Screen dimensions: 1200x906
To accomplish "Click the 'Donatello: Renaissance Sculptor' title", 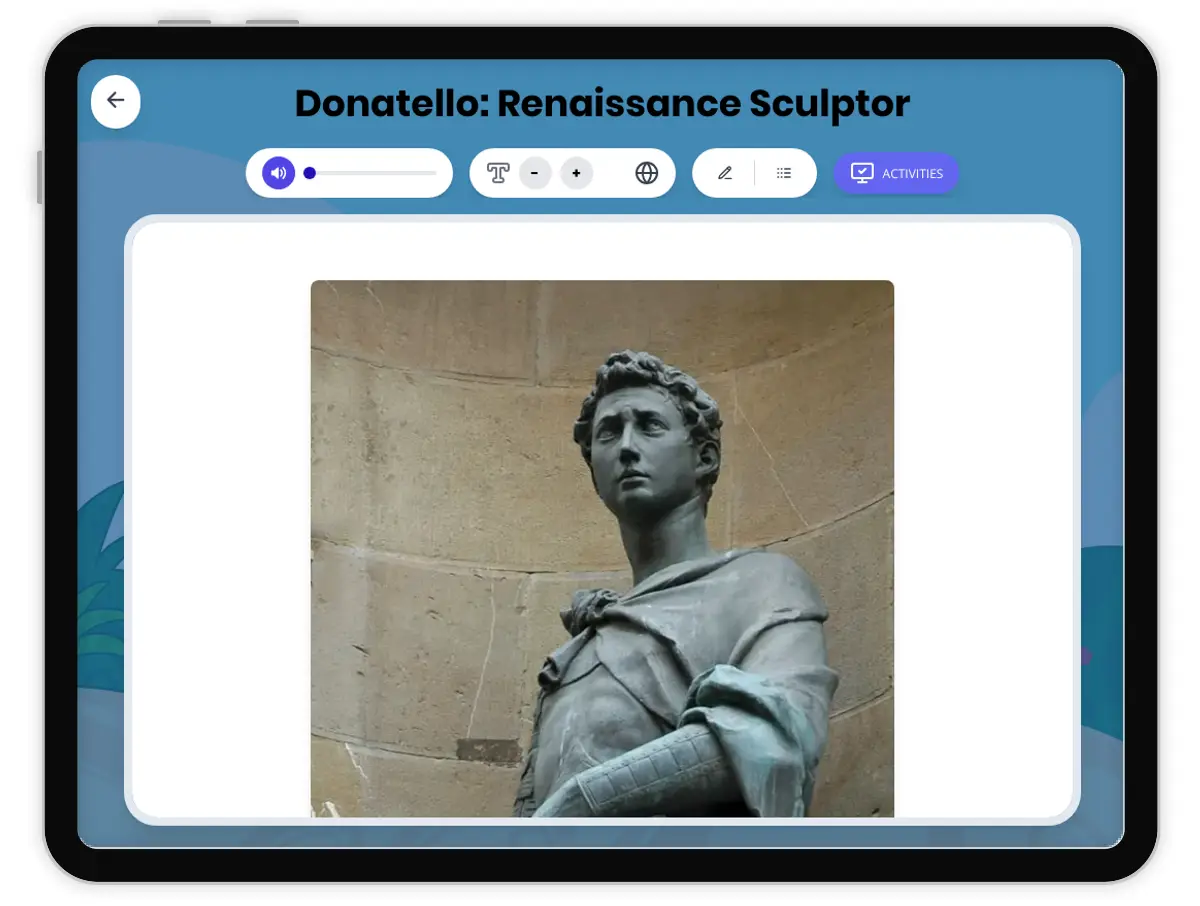I will pos(602,104).
